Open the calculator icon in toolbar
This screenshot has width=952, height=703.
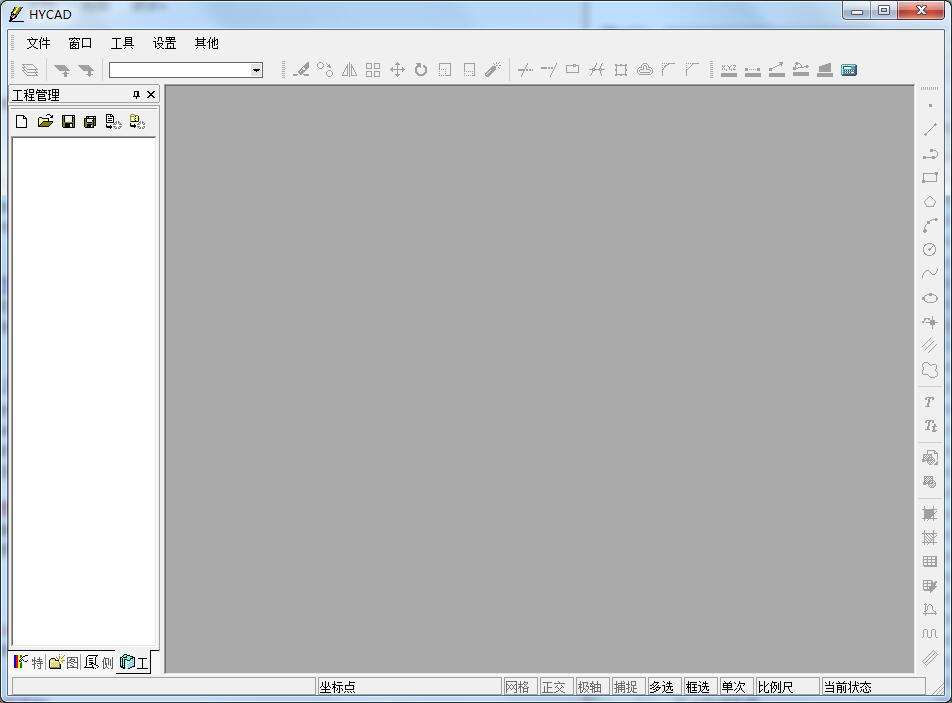pos(849,70)
